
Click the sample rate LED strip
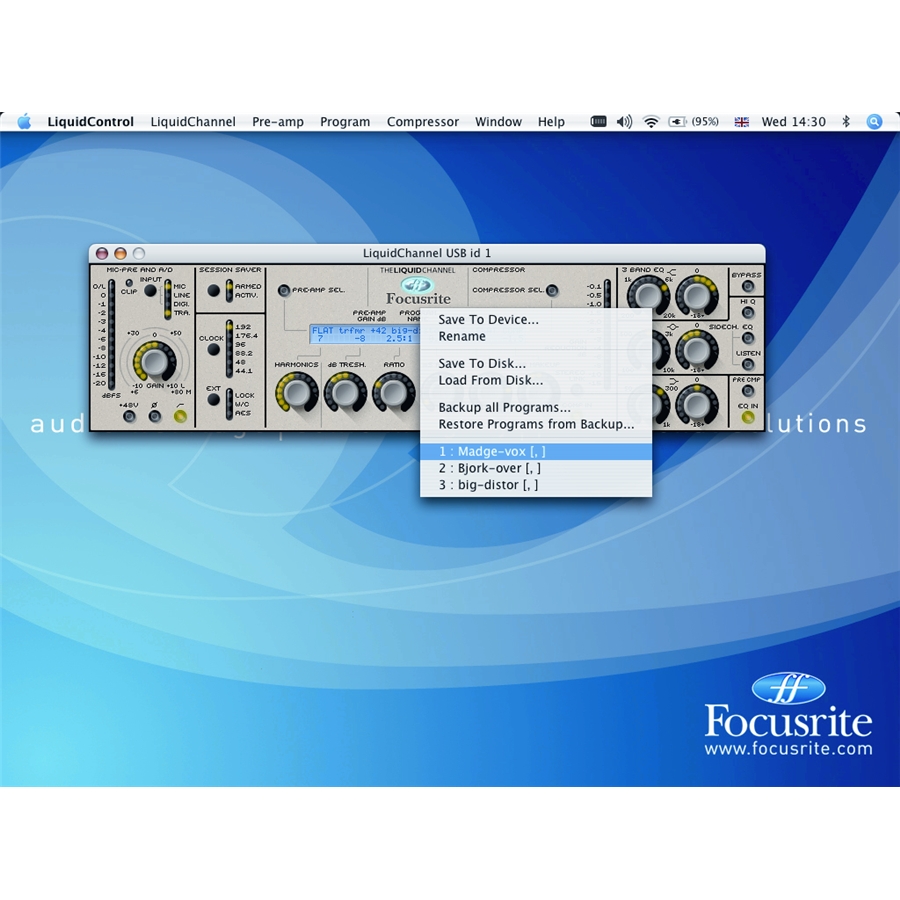tap(229, 348)
